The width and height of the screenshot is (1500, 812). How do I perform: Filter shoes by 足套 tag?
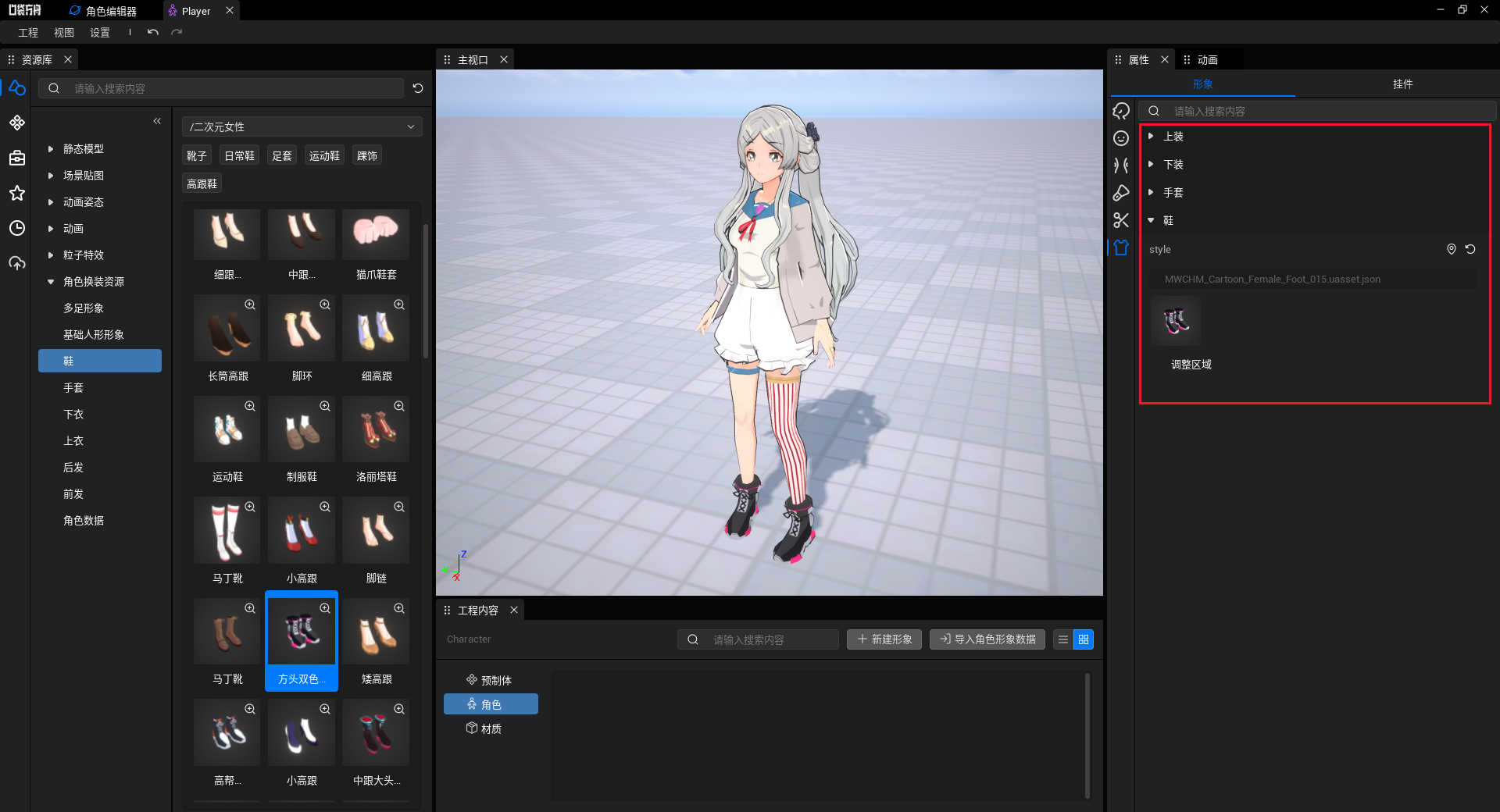coord(282,156)
